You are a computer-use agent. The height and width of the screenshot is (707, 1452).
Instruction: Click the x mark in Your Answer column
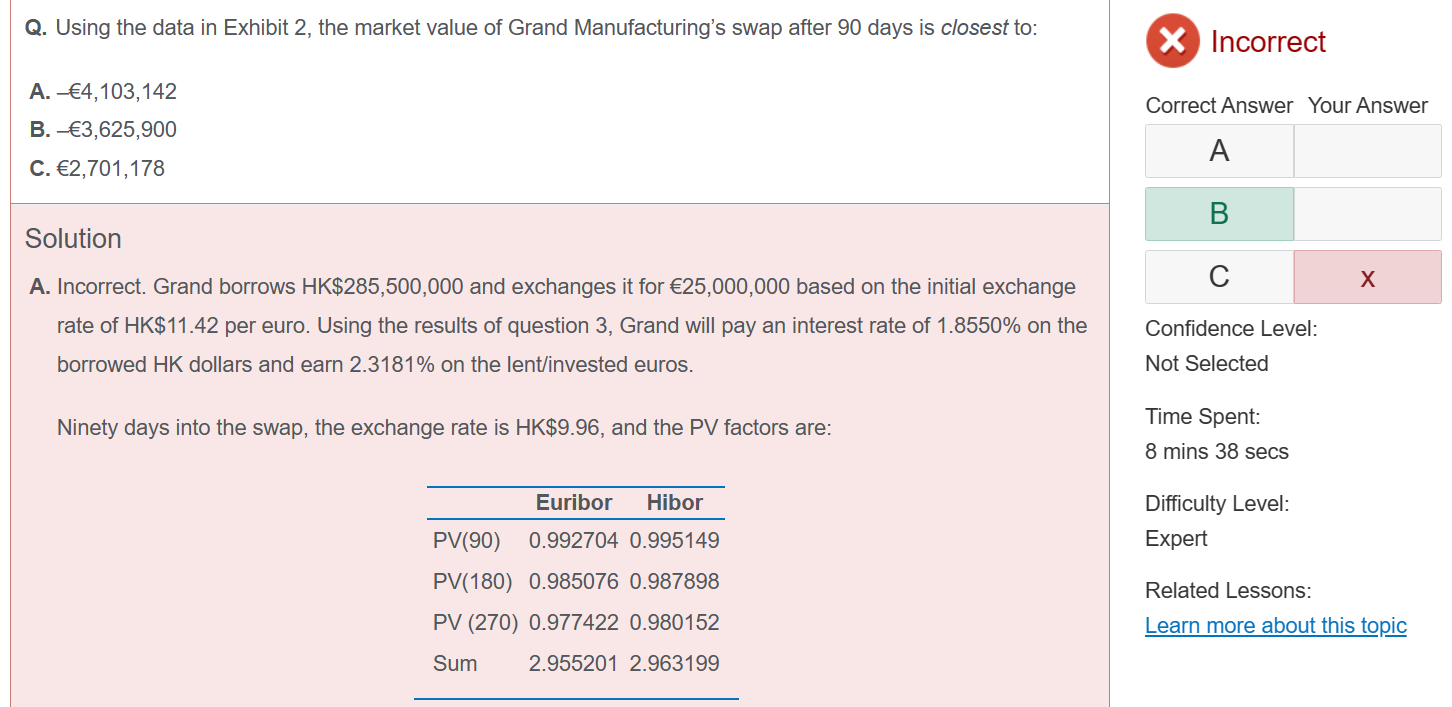1367,277
